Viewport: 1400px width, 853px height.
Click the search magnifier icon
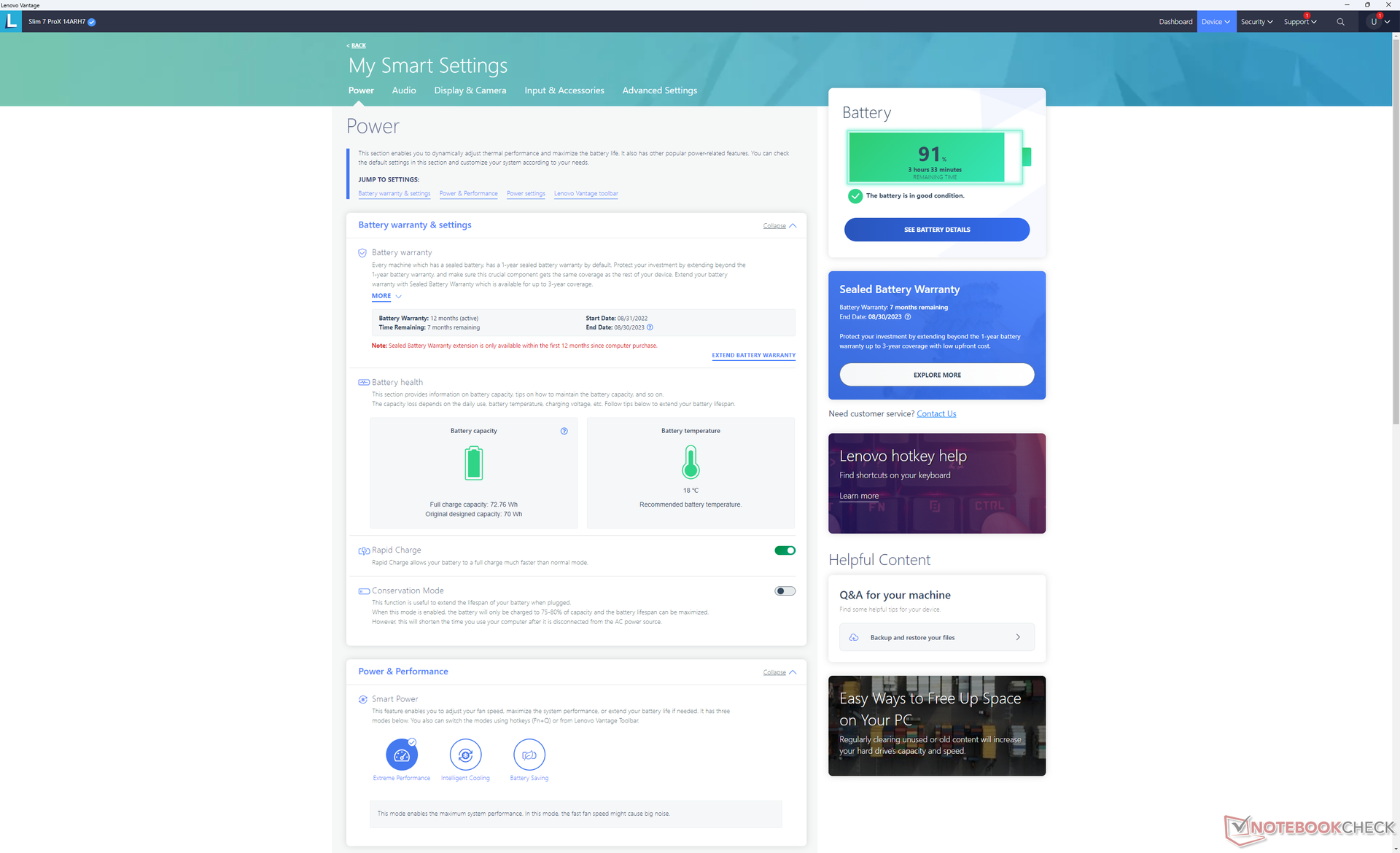point(1340,22)
